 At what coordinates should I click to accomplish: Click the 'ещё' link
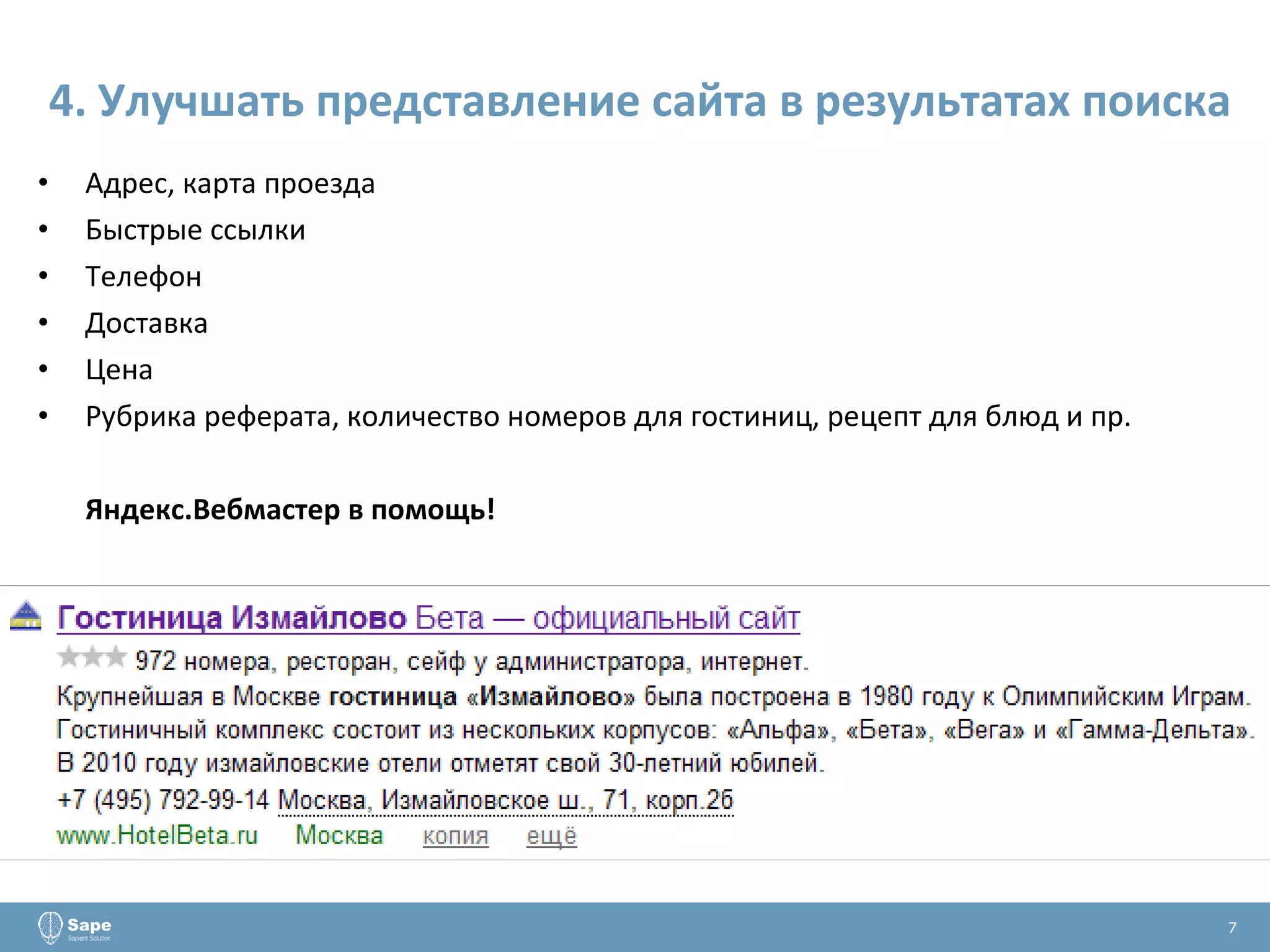(x=552, y=836)
